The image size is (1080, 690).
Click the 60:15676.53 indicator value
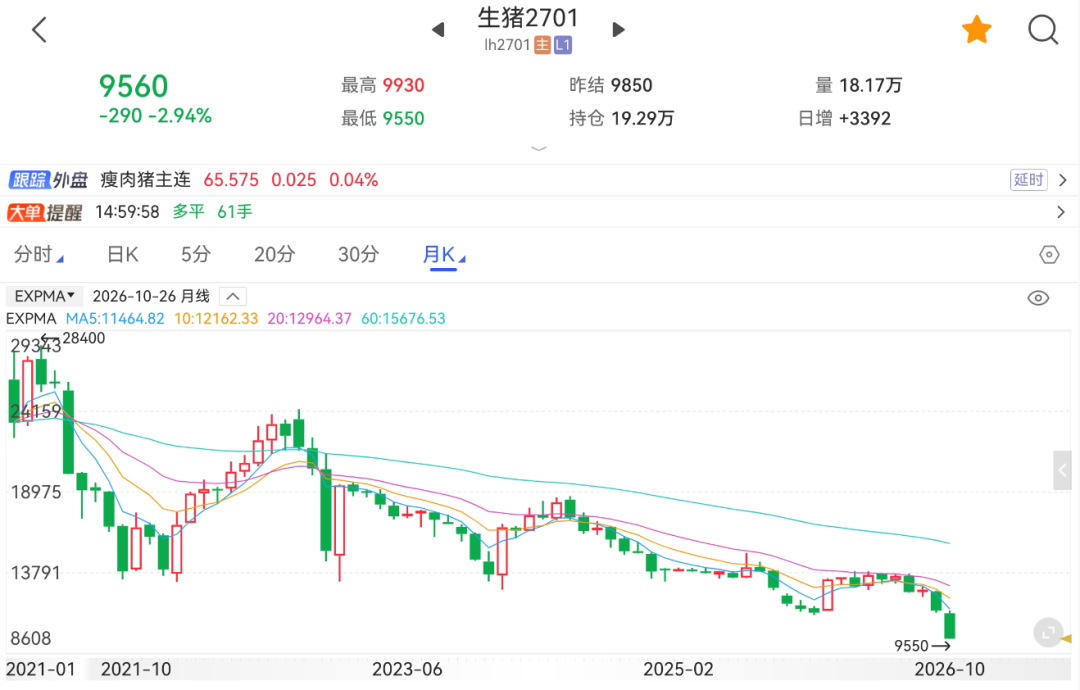click(404, 319)
